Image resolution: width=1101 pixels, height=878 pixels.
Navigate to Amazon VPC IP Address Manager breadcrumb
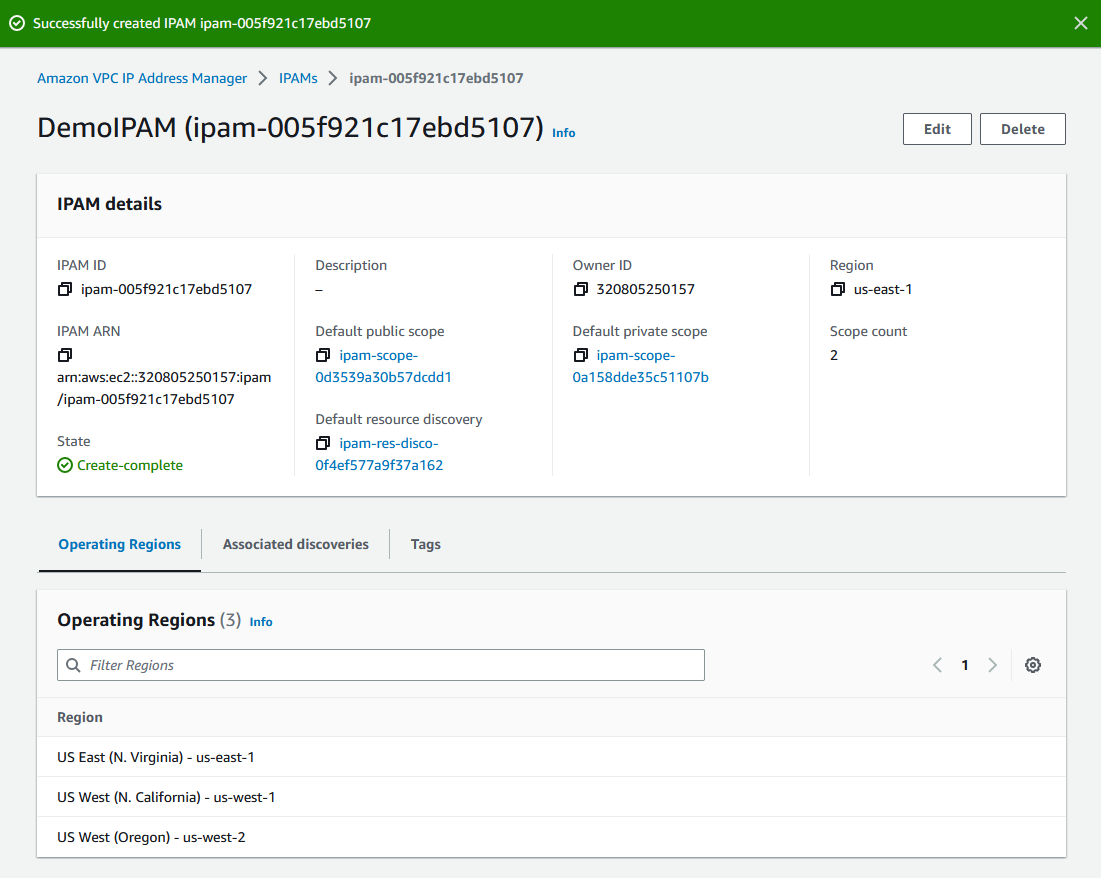click(x=141, y=78)
